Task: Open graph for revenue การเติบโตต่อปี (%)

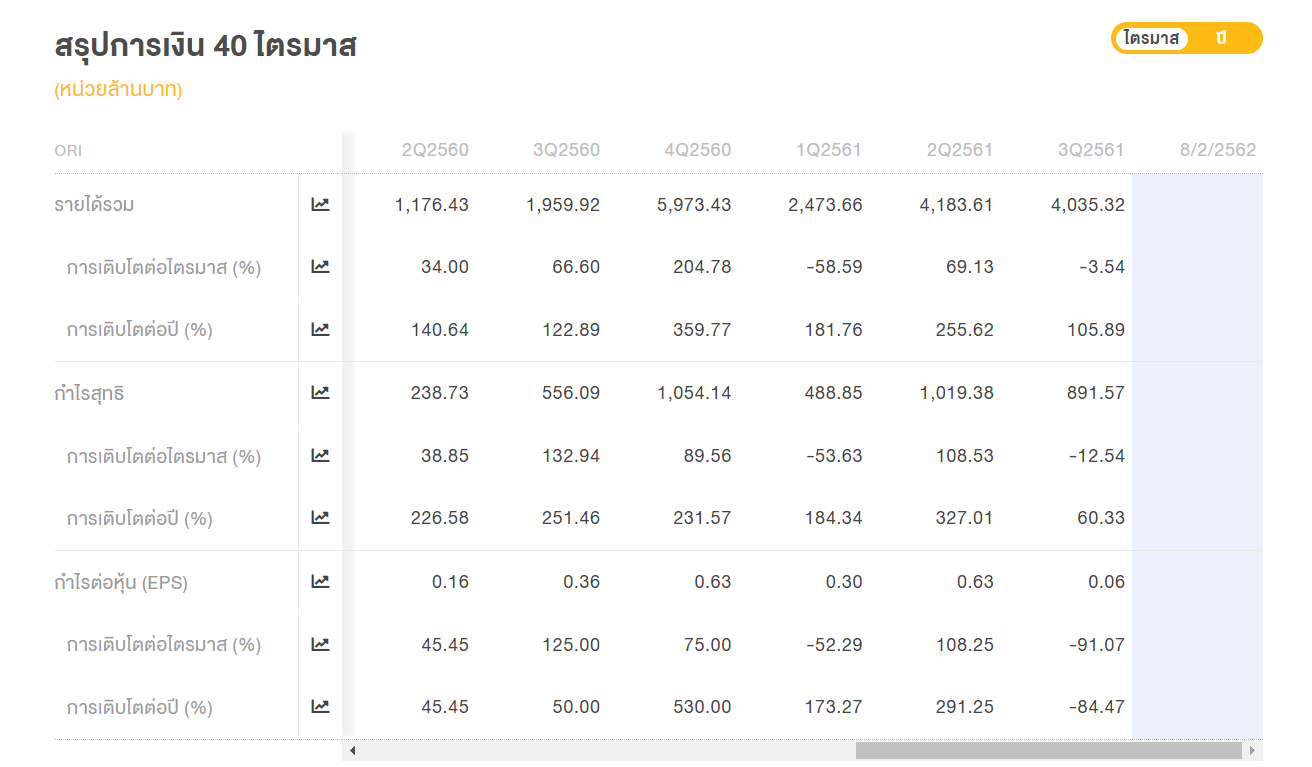Action: pos(320,329)
